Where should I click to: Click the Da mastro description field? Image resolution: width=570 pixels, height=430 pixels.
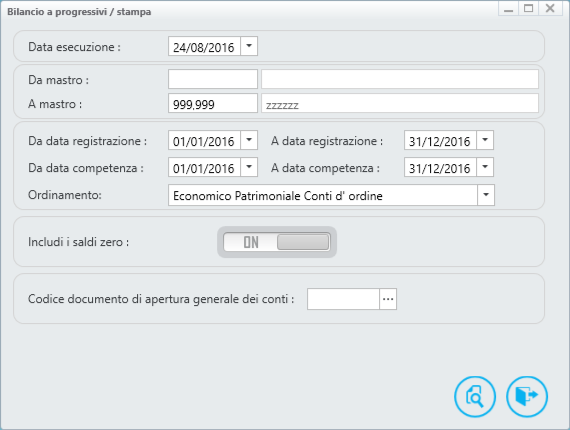click(x=400, y=79)
